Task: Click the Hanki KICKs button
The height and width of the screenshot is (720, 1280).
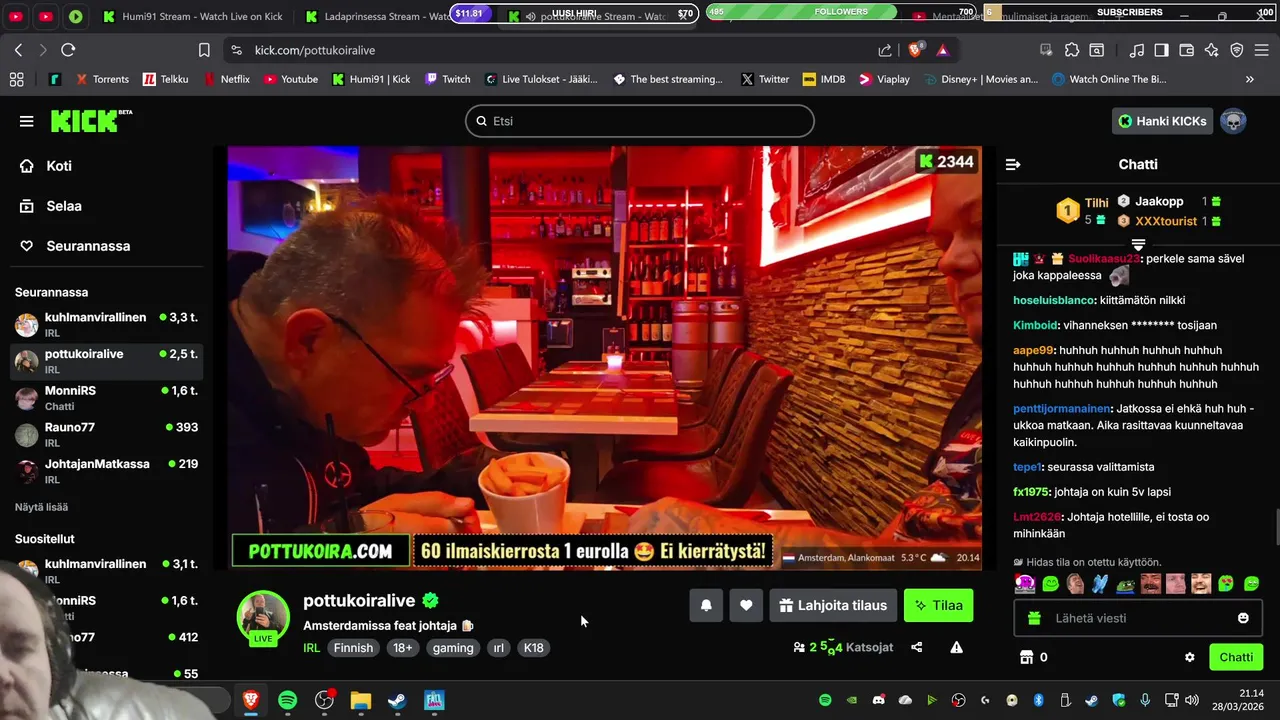Action: click(1162, 121)
